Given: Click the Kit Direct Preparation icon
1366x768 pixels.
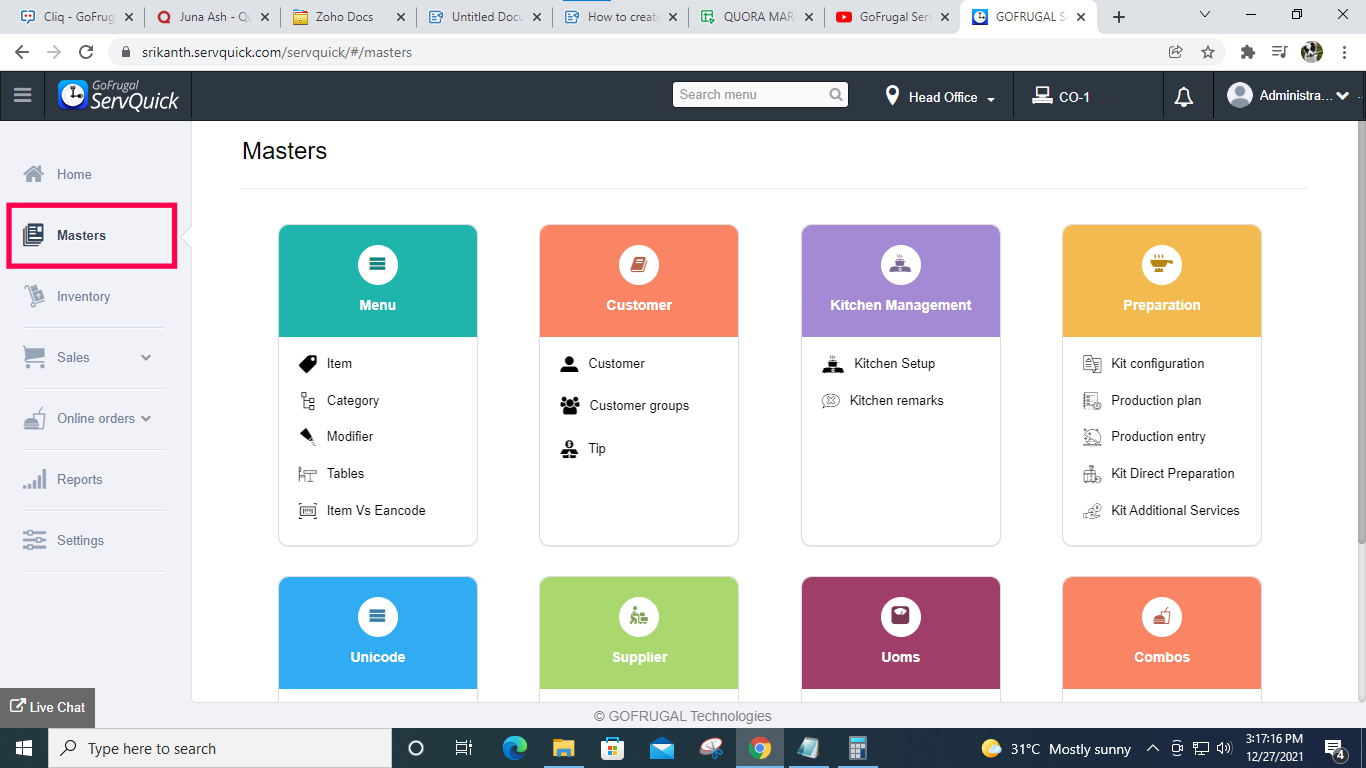Looking at the screenshot, I should tap(1092, 474).
